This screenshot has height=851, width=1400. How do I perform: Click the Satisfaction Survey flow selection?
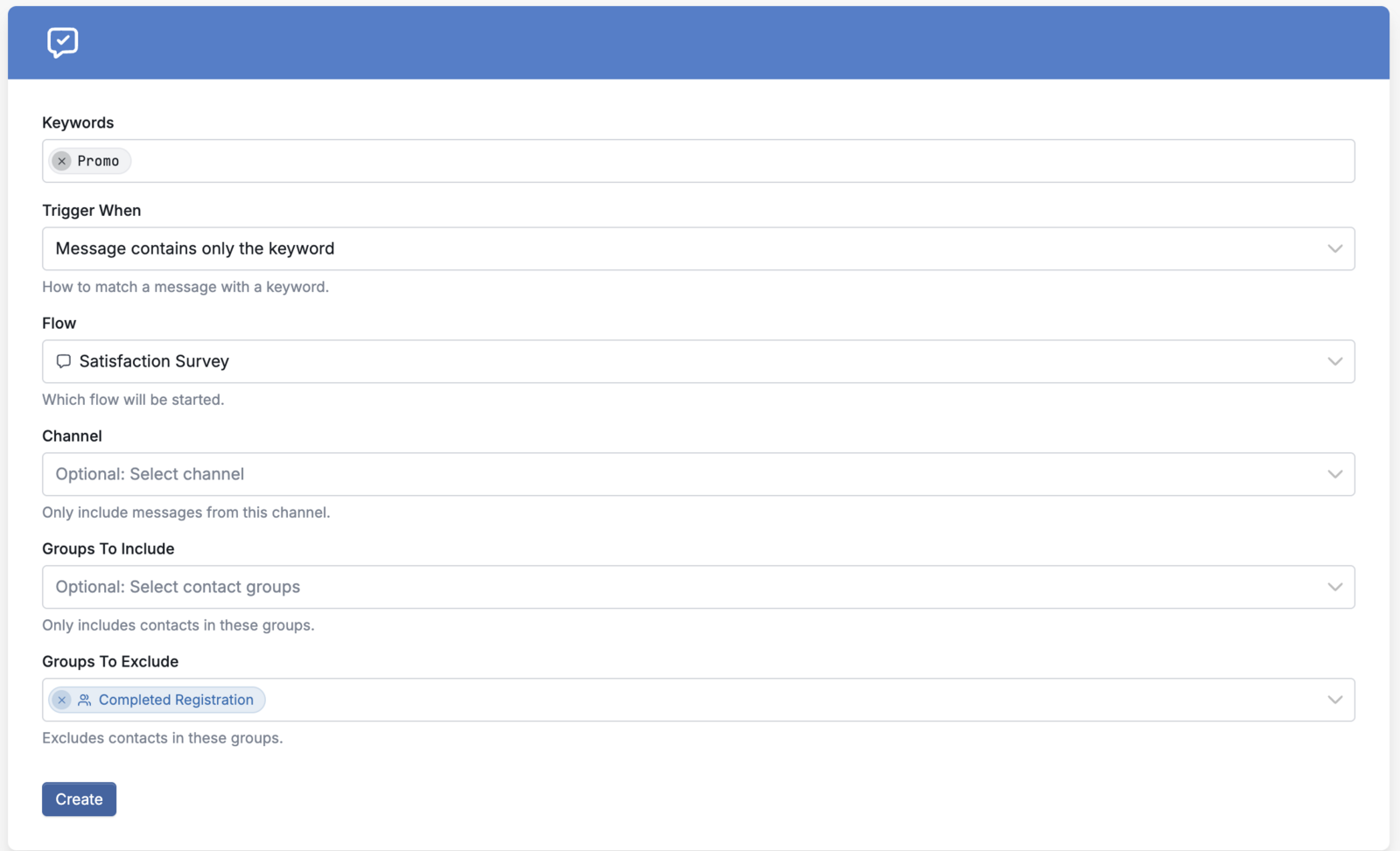[698, 361]
